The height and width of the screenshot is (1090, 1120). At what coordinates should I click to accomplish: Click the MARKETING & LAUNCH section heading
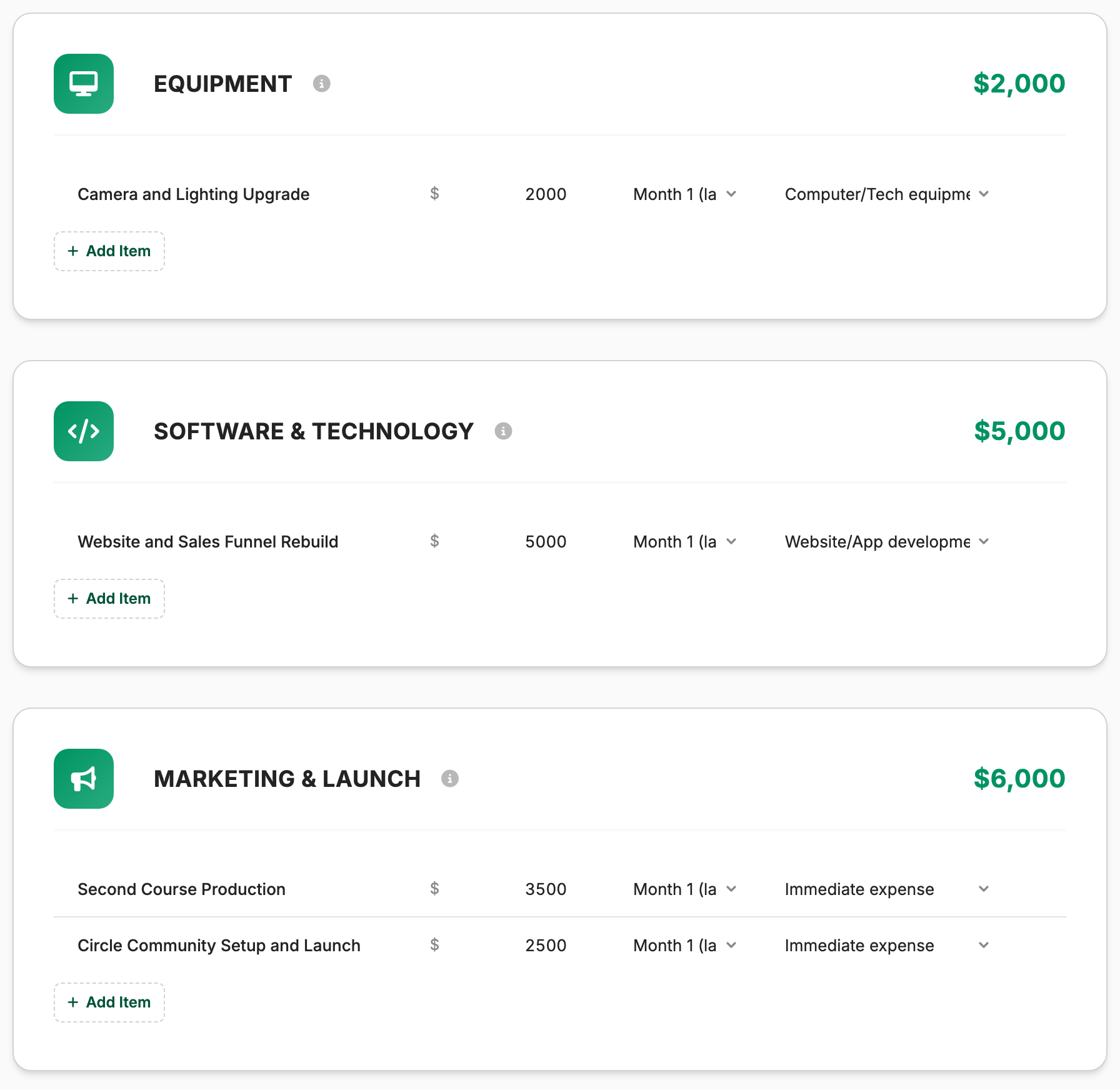[287, 779]
